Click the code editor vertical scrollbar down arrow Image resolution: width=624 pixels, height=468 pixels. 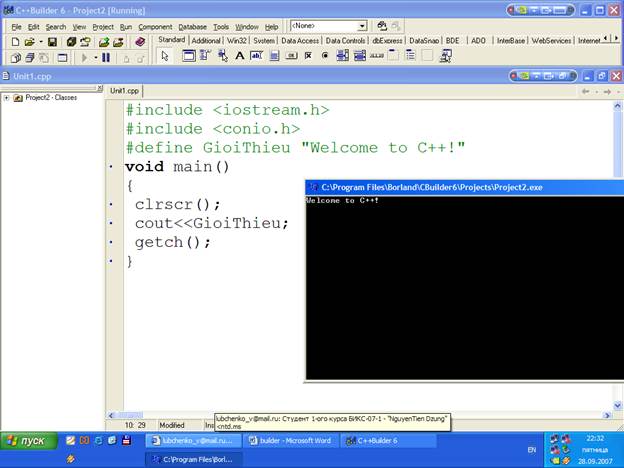(618, 406)
